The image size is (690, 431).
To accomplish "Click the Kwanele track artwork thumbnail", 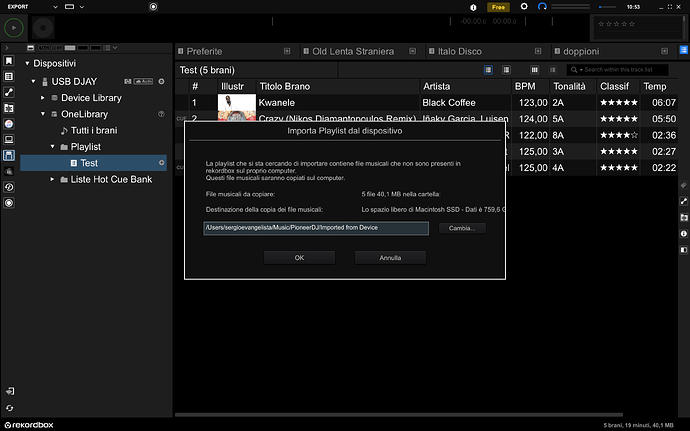I will pyautogui.click(x=237, y=103).
